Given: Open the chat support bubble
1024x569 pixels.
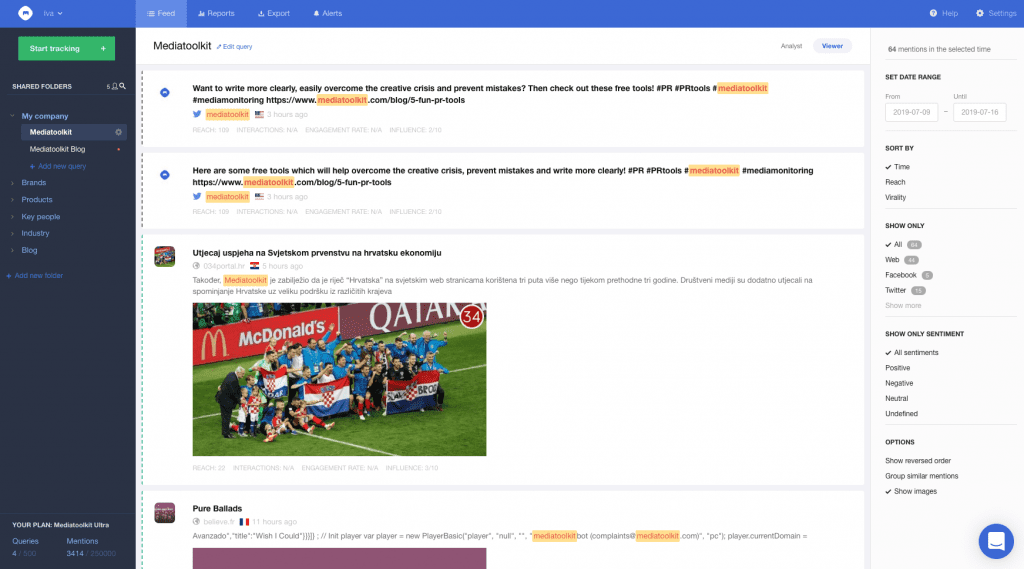Looking at the screenshot, I should point(996,541).
